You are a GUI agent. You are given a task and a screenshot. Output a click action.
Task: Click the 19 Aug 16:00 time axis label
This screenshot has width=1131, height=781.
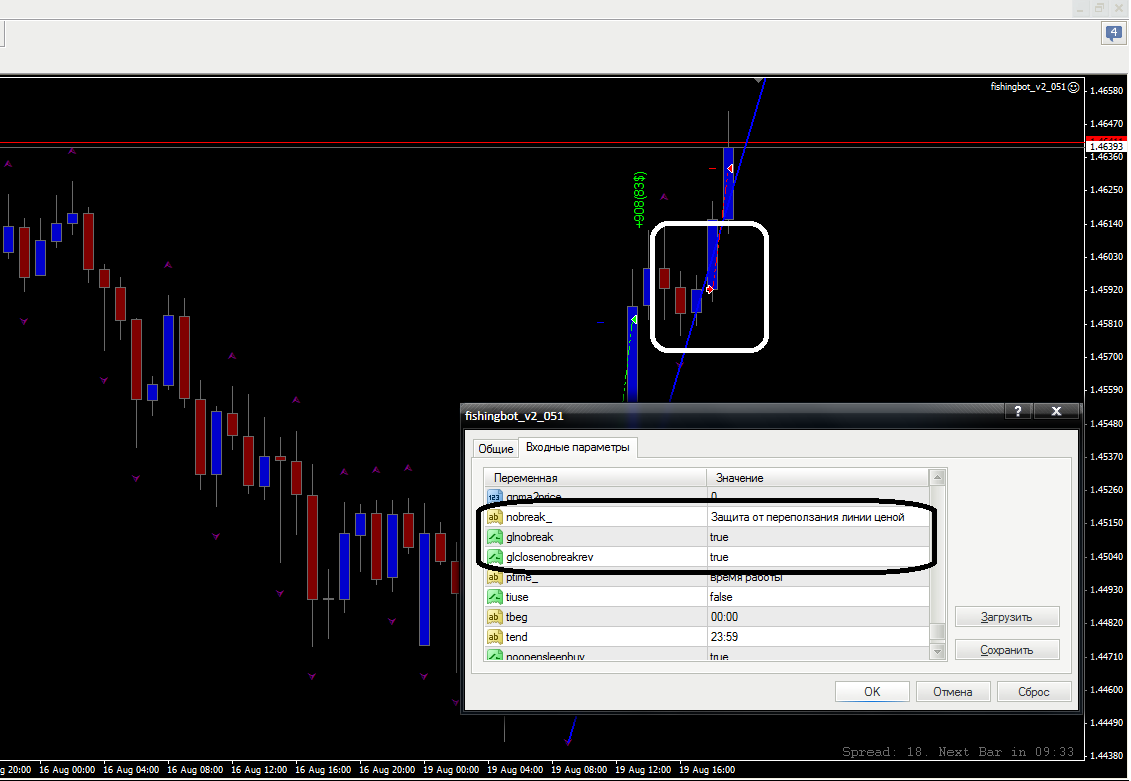point(708,769)
